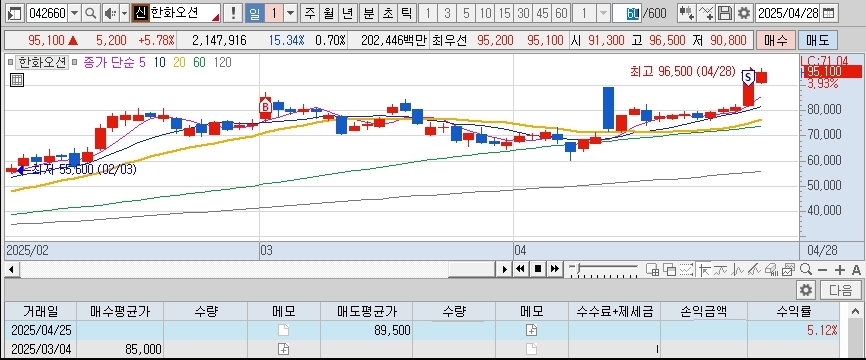Click the exclamation mark info icon
866x360 pixels.
(x=234, y=13)
